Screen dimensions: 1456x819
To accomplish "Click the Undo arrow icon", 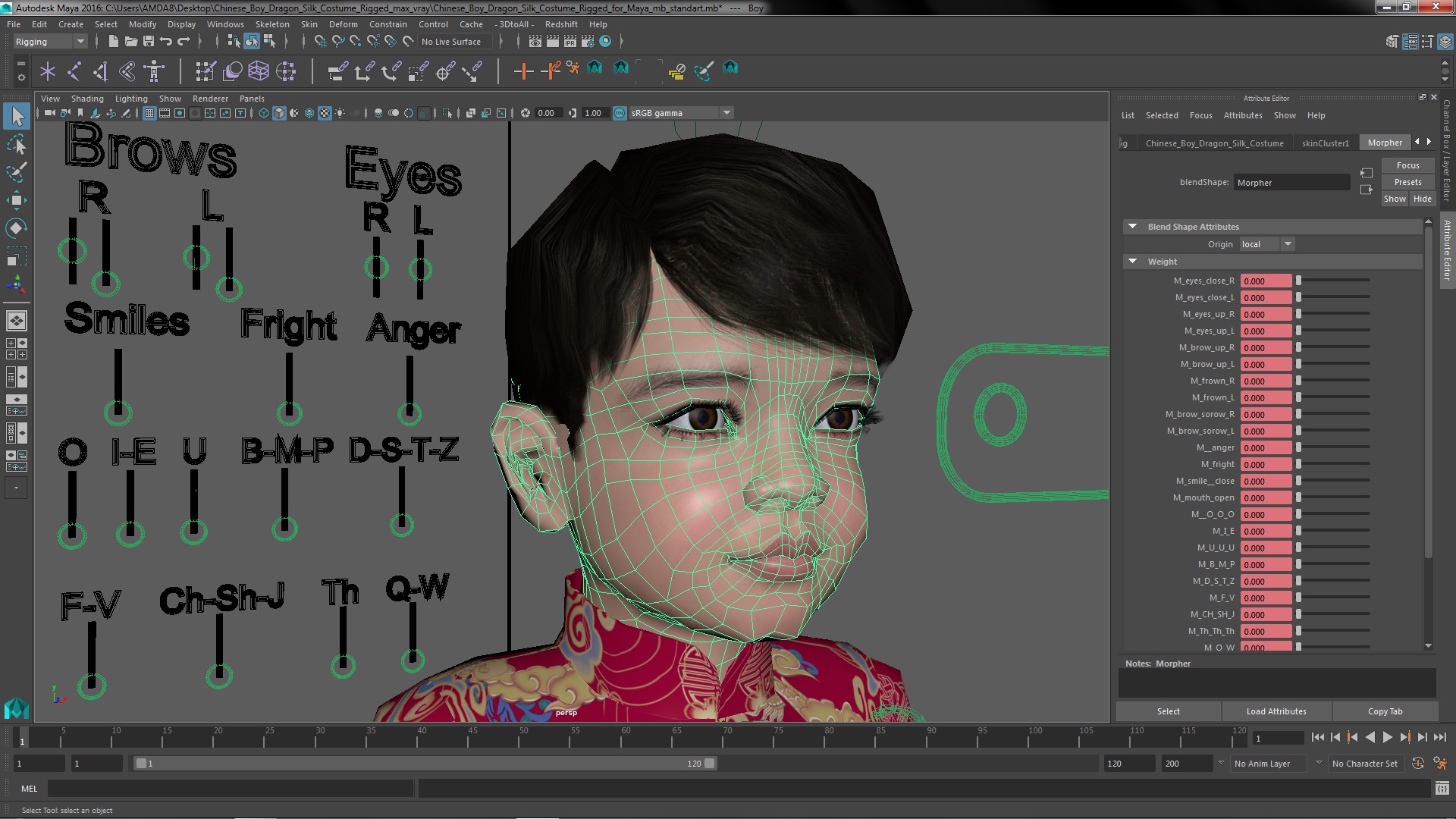I will coord(166,42).
